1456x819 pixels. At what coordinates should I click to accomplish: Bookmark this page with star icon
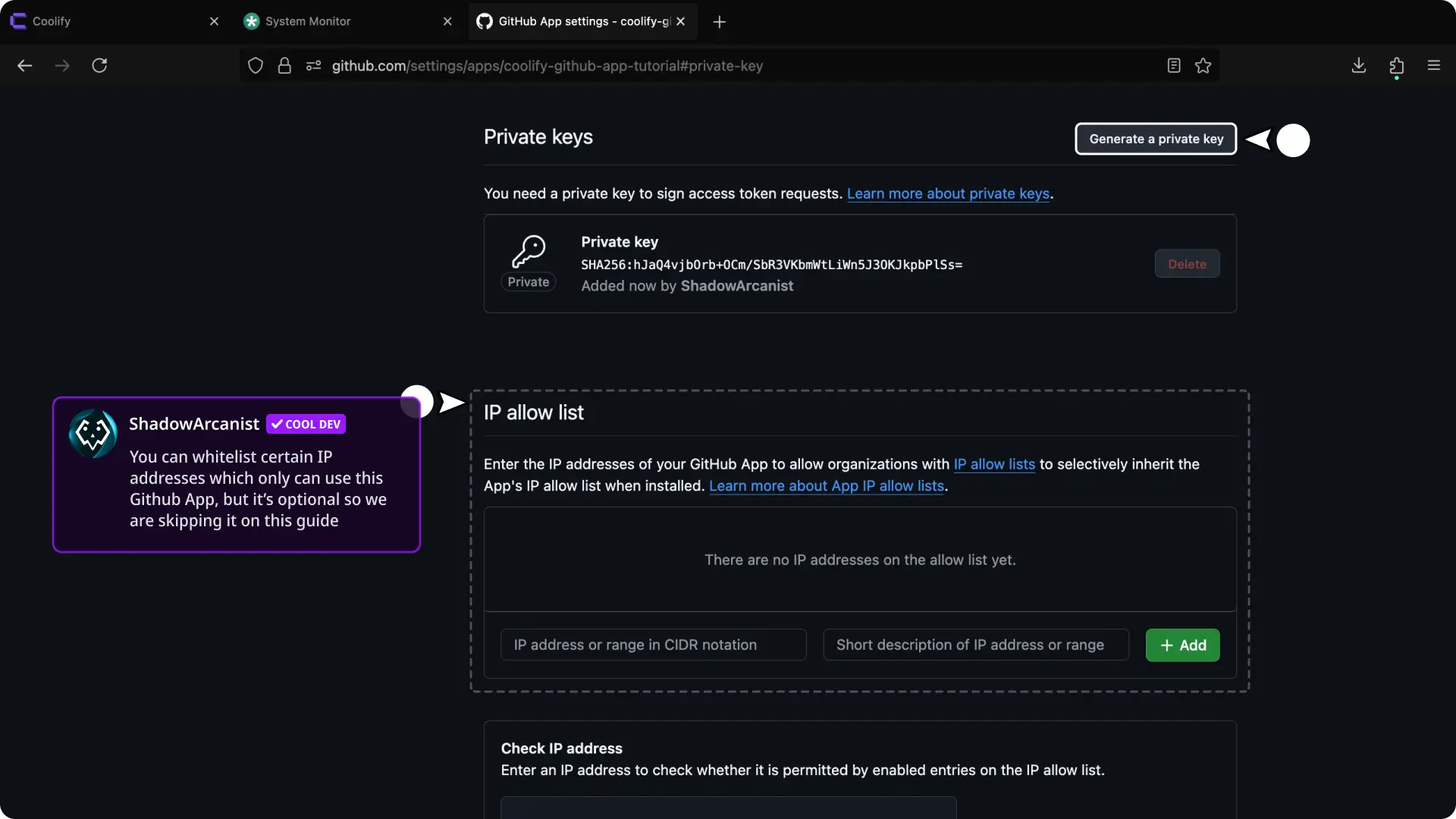click(x=1203, y=66)
